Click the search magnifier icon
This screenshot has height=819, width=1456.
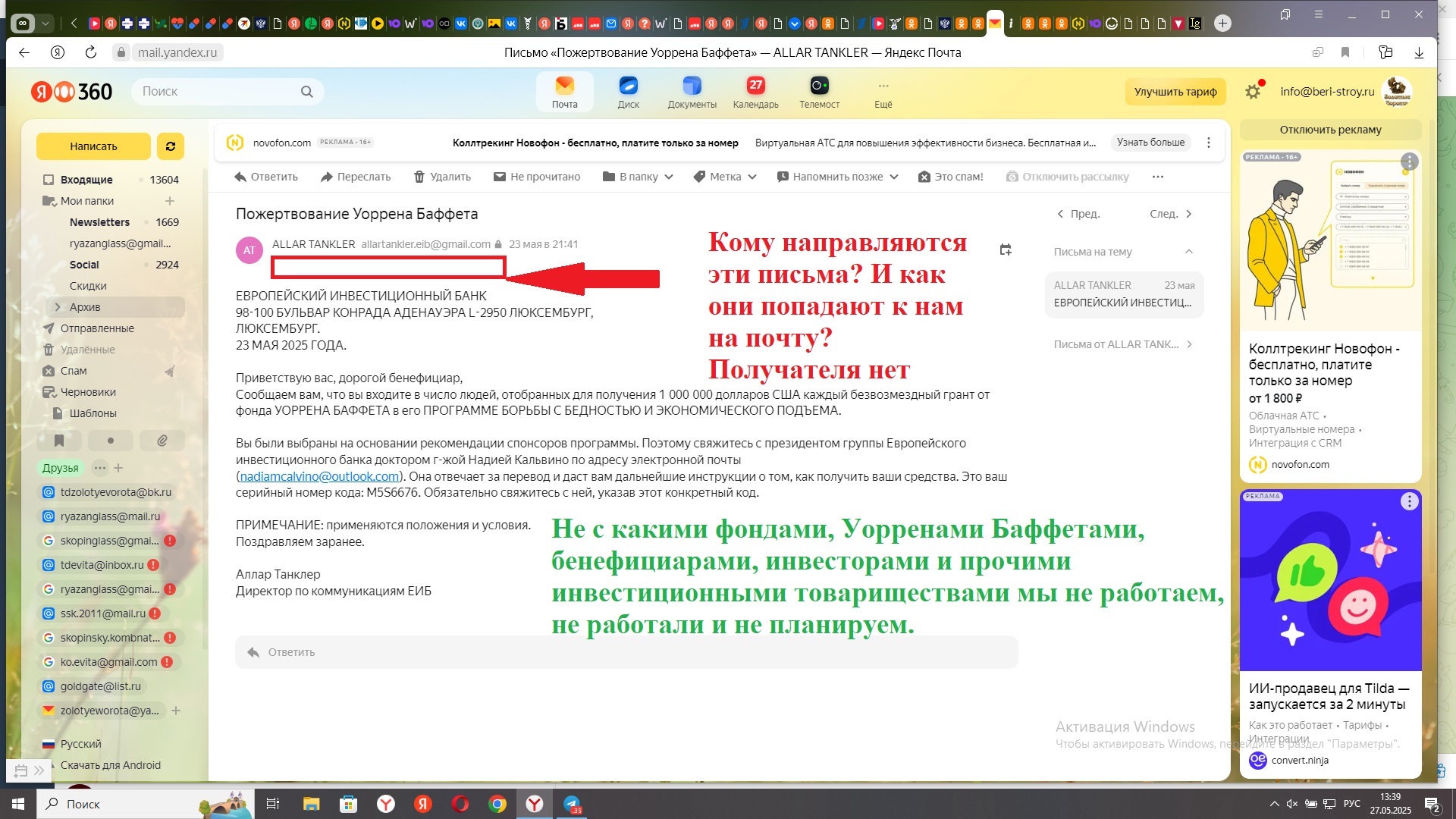coord(306,92)
